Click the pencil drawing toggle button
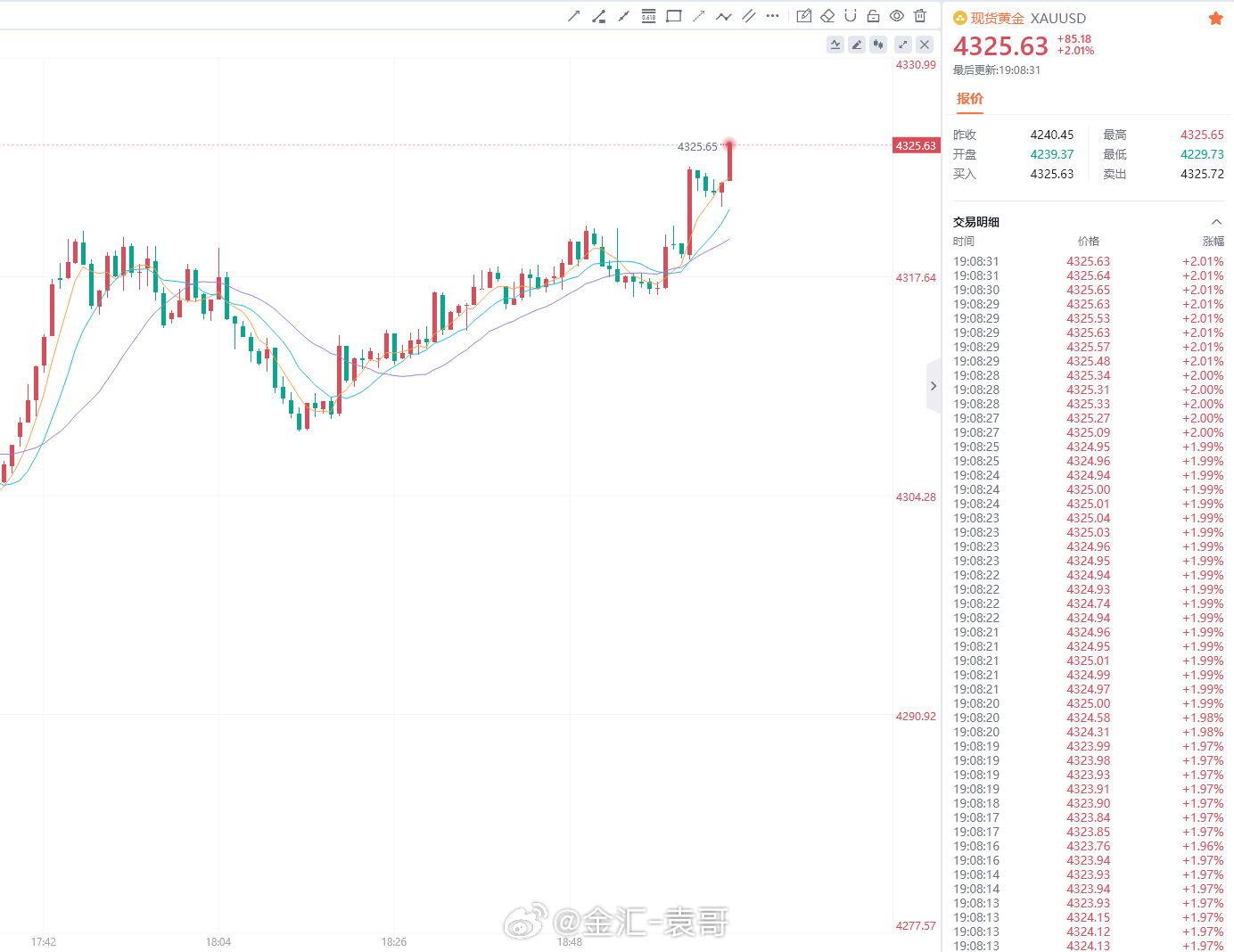The image size is (1234, 952). point(857,45)
